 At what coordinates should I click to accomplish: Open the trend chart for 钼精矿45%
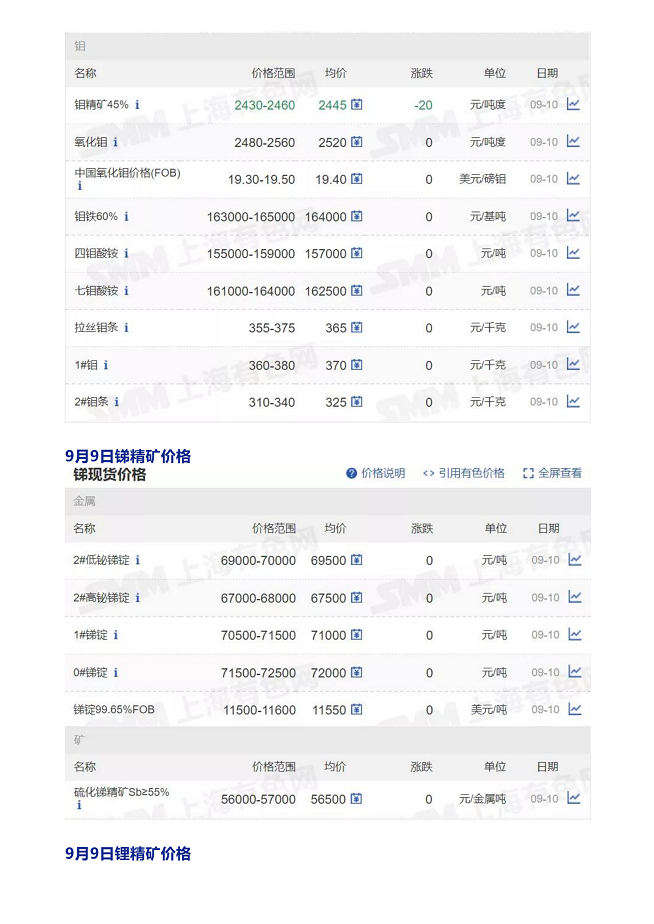click(573, 104)
